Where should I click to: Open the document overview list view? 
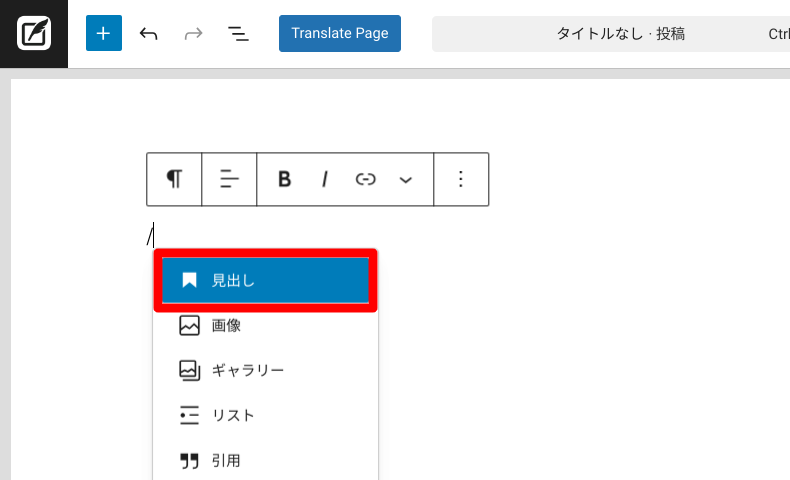click(x=238, y=34)
